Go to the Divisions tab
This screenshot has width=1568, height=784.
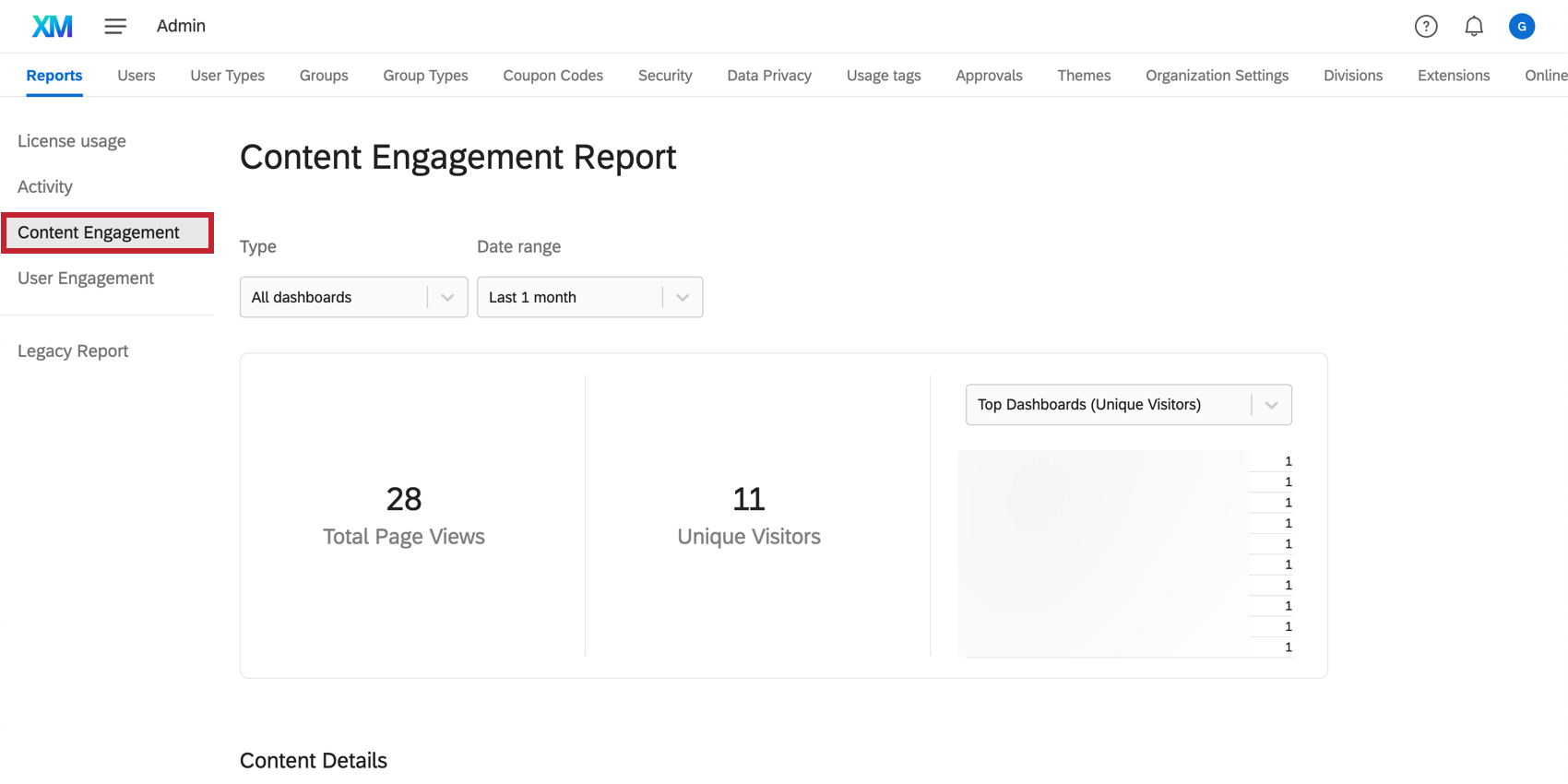pyautogui.click(x=1353, y=76)
